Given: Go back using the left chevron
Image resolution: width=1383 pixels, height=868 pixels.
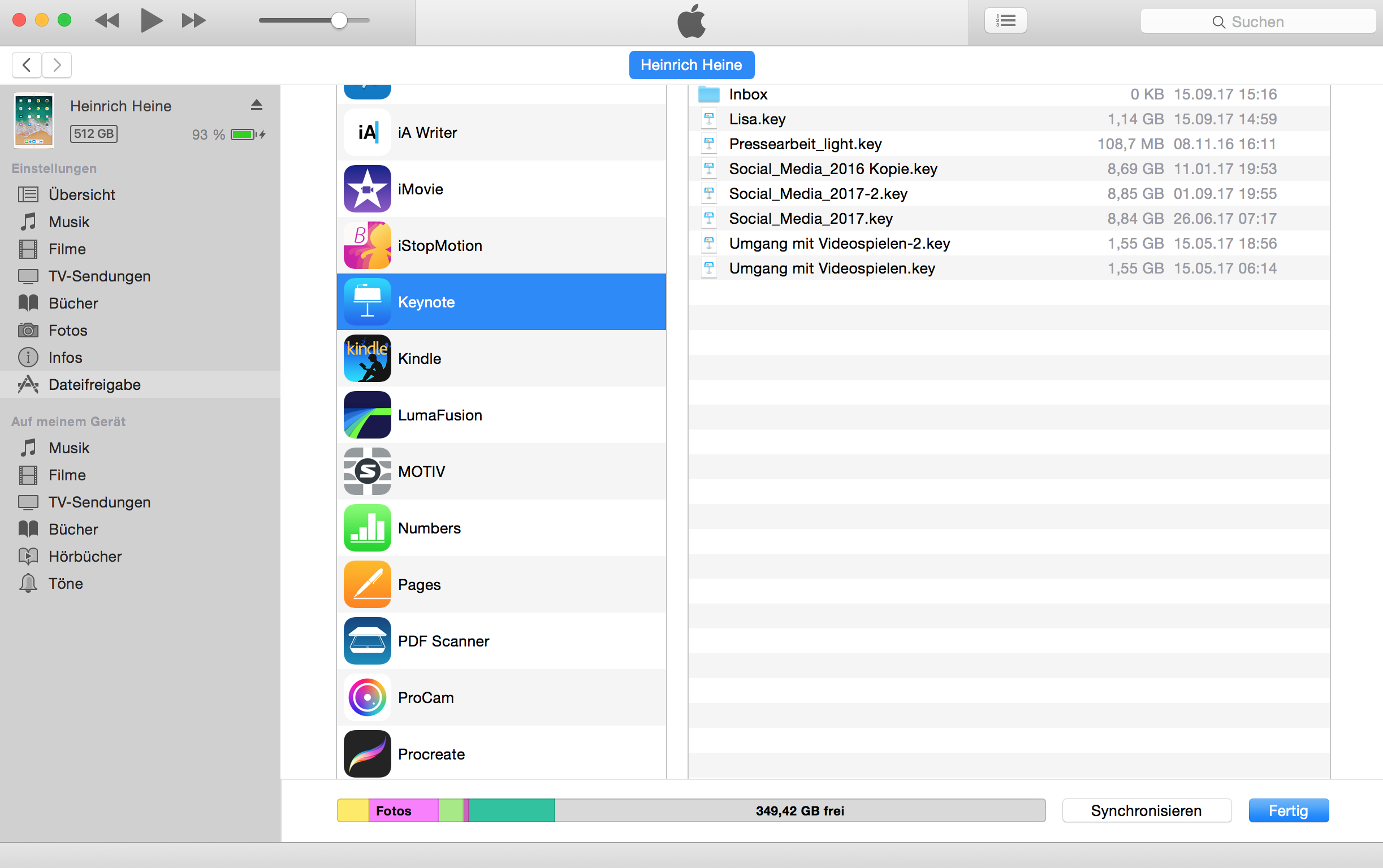Looking at the screenshot, I should [27, 65].
